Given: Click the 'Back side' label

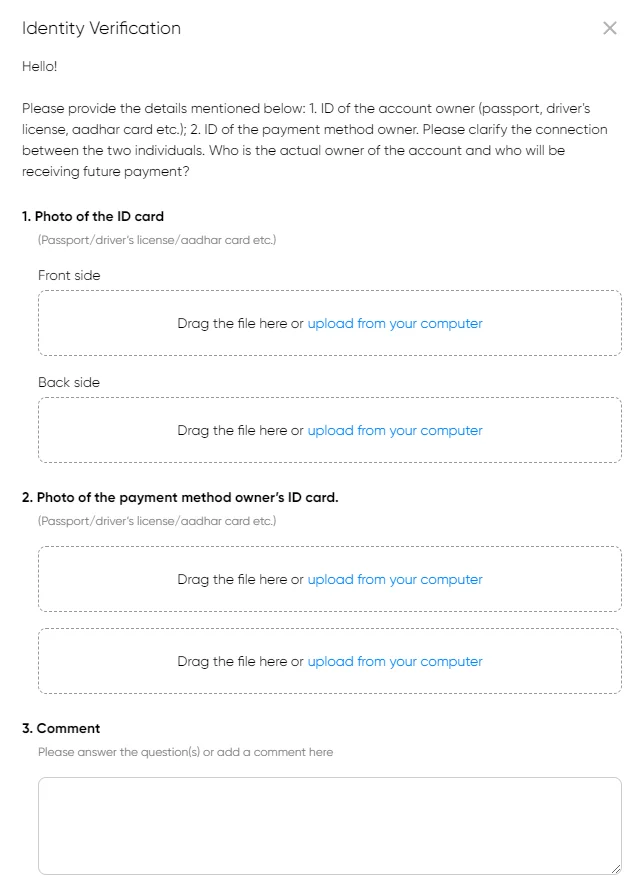Looking at the screenshot, I should click(69, 382).
